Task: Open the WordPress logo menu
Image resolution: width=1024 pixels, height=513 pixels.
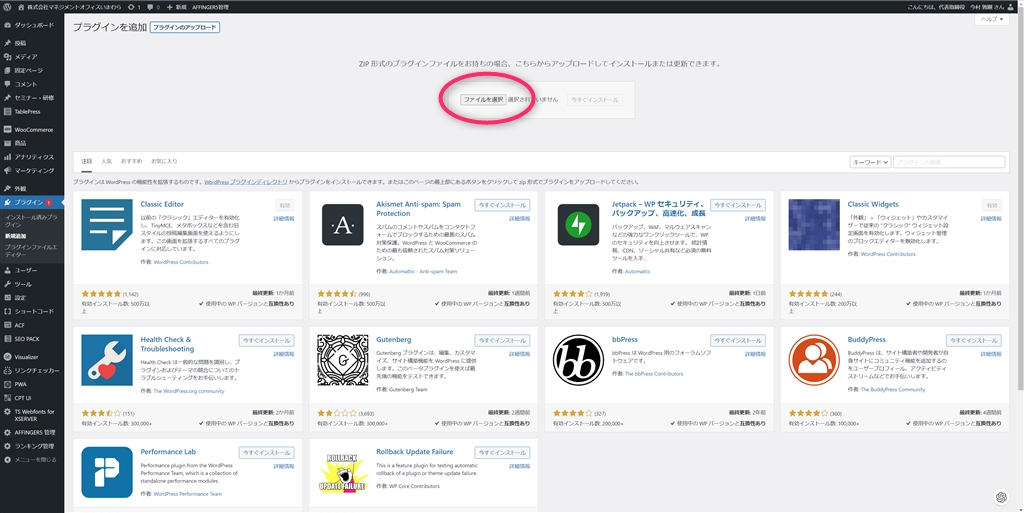Action: point(7,7)
